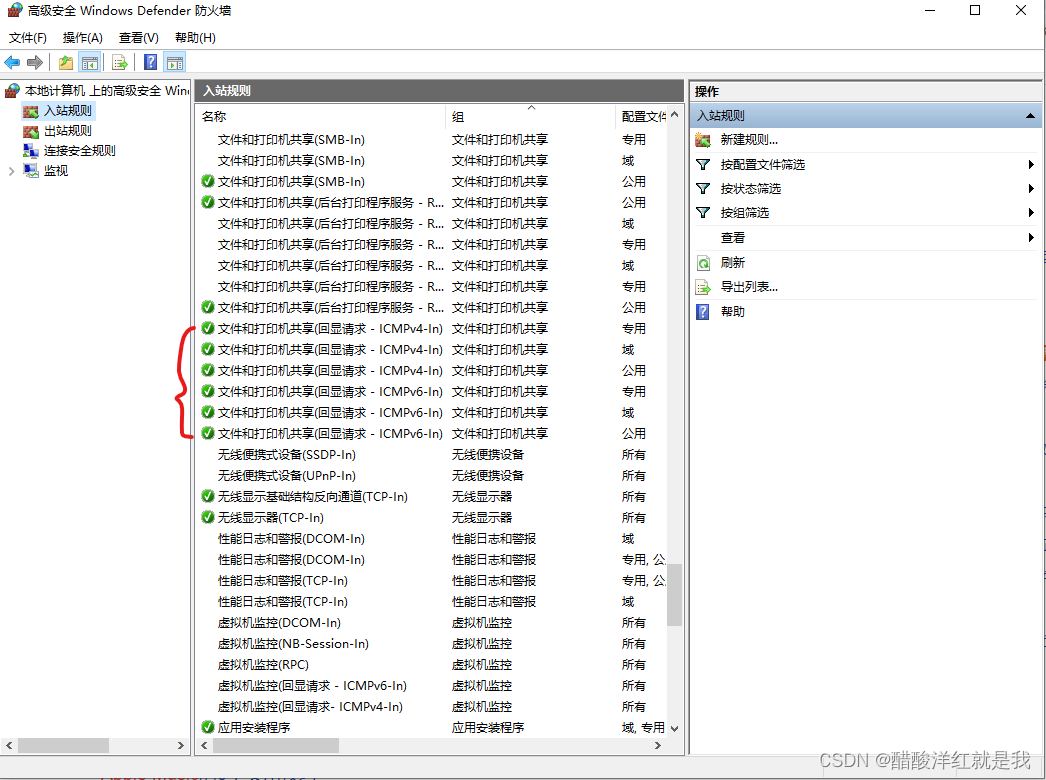Click the 按状态筛选 funnel icon
The width and height of the screenshot is (1046, 780).
(703, 189)
